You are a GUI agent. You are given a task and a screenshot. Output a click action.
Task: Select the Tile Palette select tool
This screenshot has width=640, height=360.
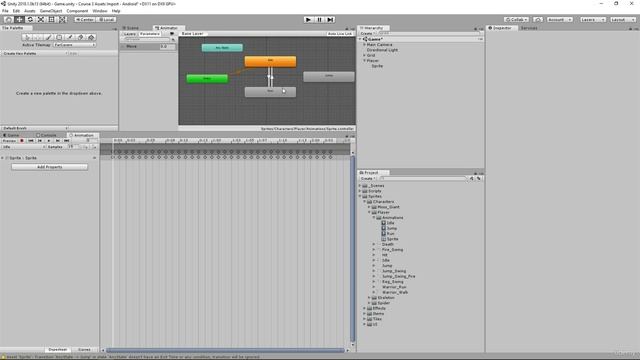[x=27, y=37]
